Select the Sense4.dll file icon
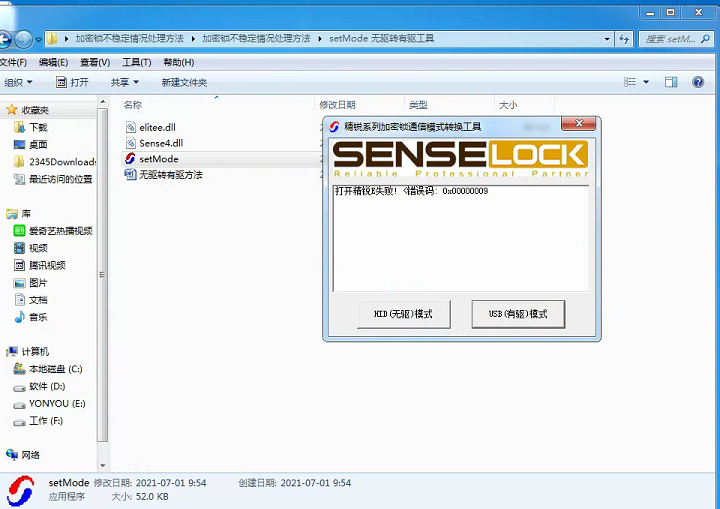Viewport: 720px width, 509px height. point(130,143)
